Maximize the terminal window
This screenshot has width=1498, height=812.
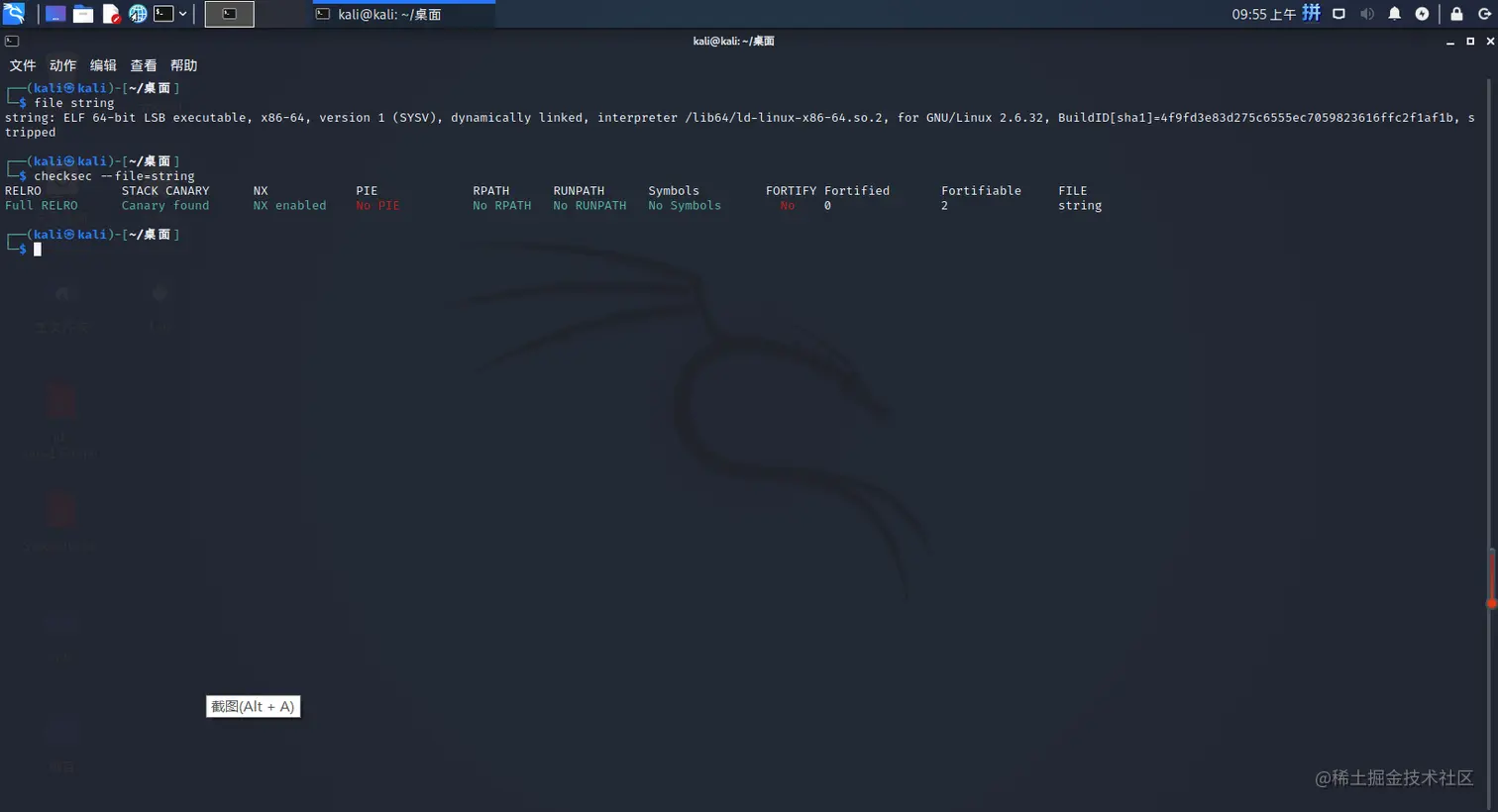(x=1470, y=42)
